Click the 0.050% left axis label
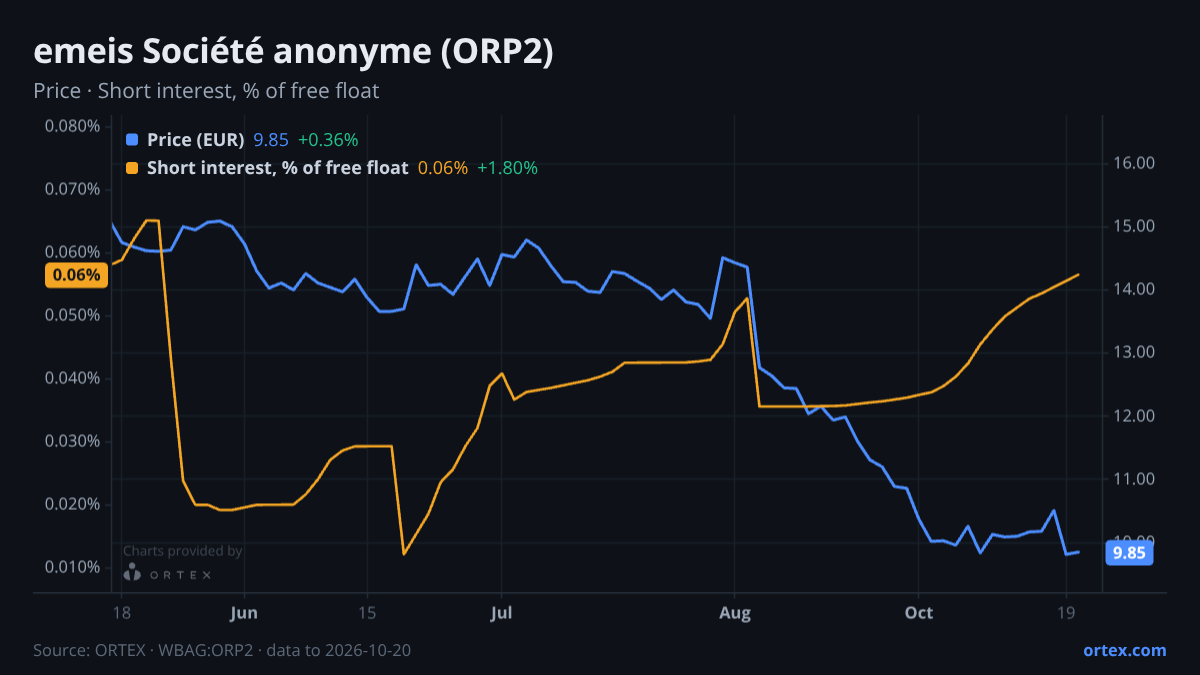 [x=72, y=315]
